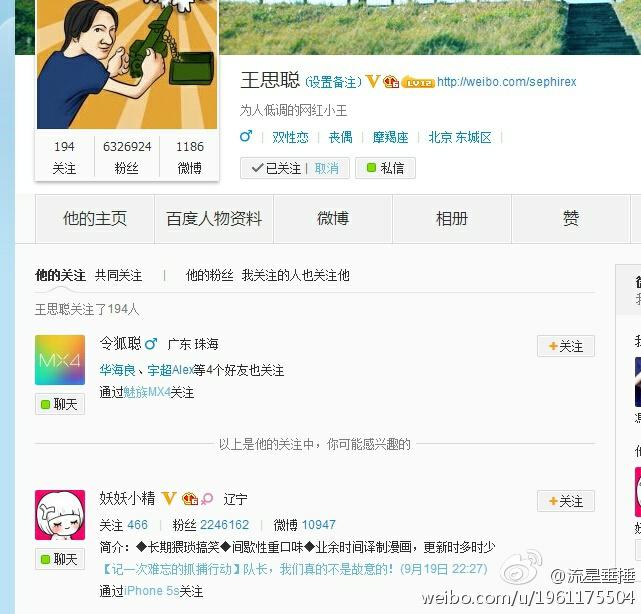Open the 微博 tab

tap(333, 219)
